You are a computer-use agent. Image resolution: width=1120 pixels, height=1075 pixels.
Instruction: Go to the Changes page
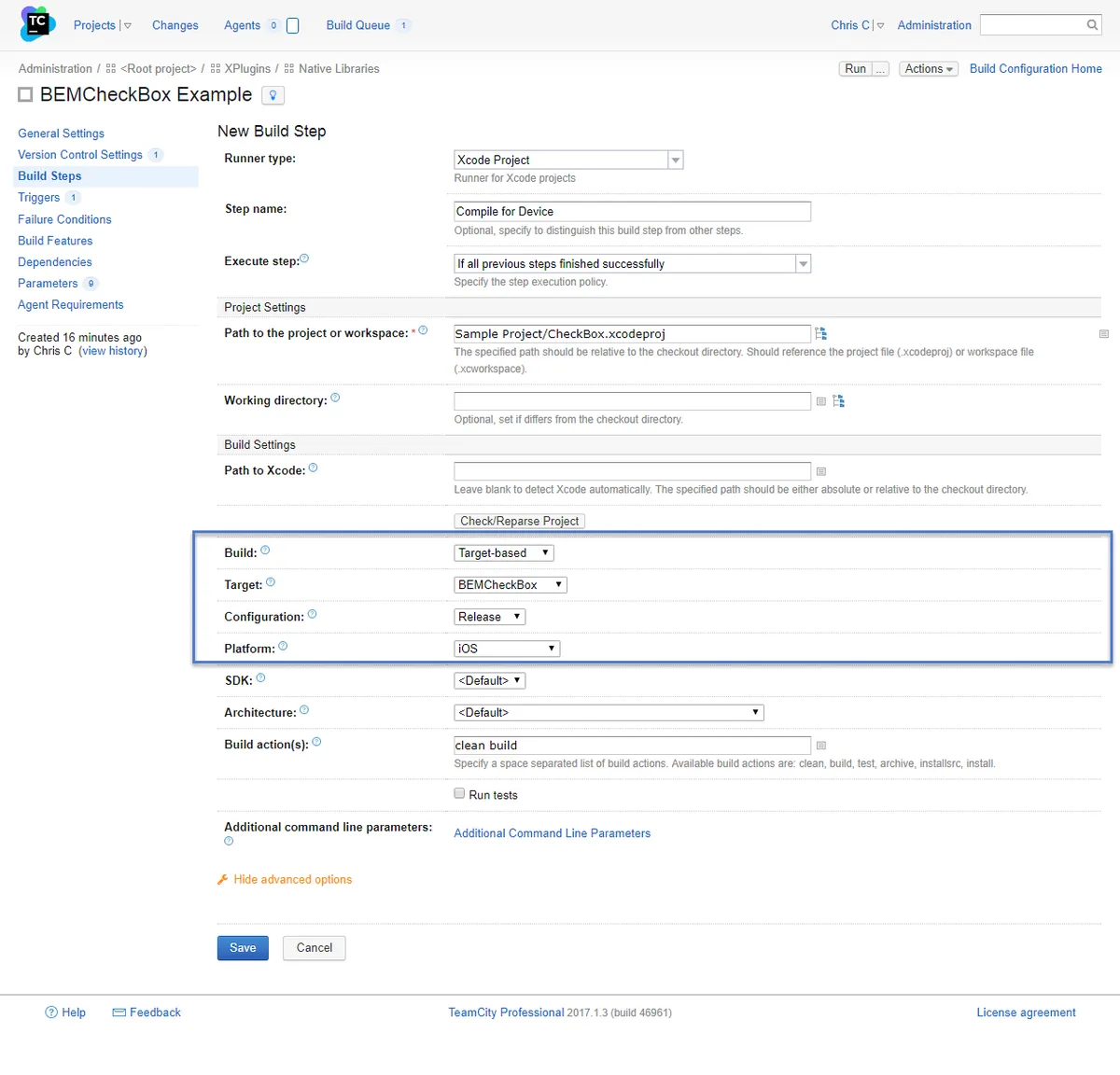tap(175, 25)
